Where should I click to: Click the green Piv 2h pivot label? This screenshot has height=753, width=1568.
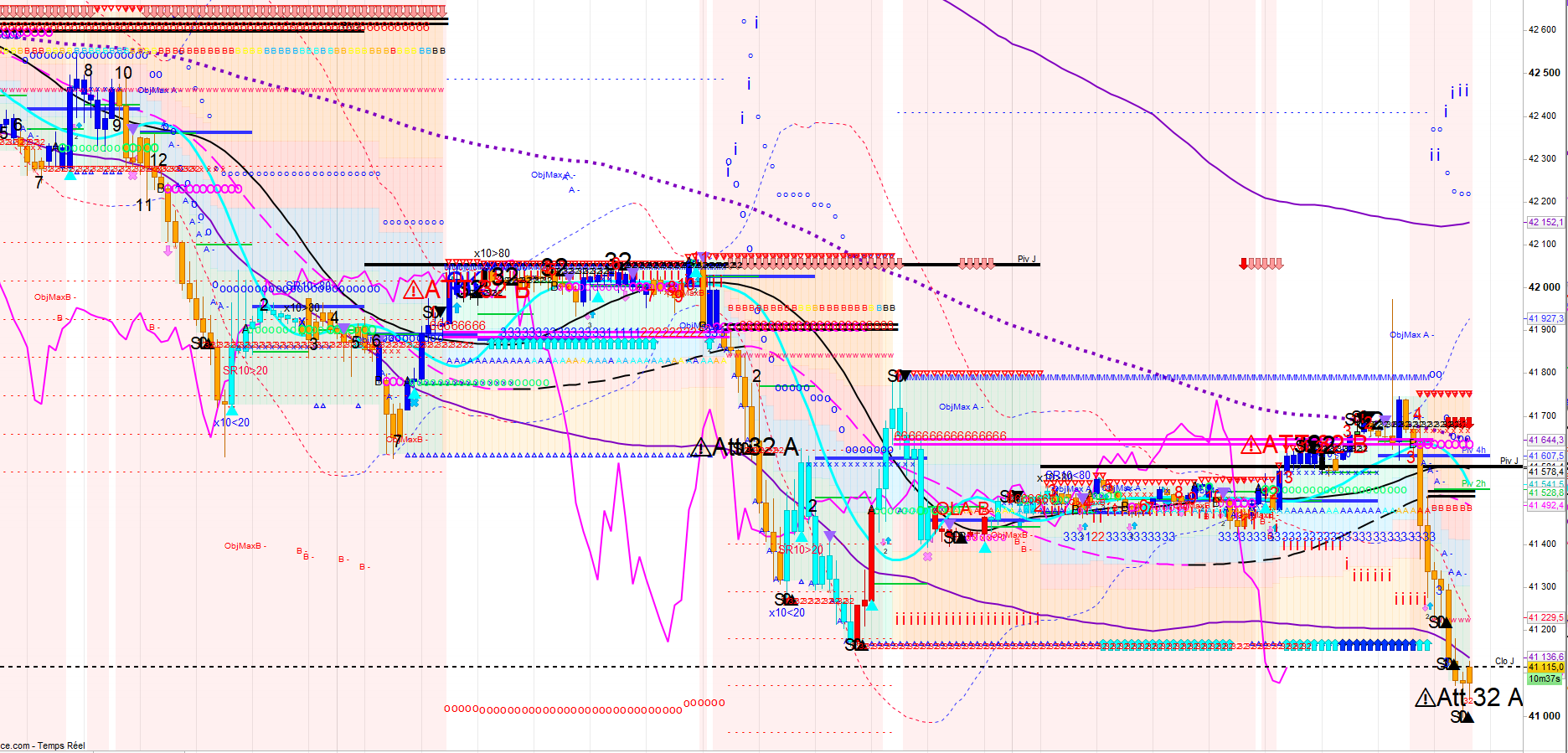coord(1474,484)
